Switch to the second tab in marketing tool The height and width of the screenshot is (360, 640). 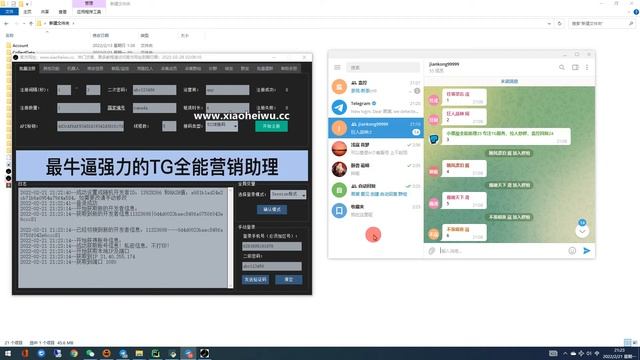(51, 69)
